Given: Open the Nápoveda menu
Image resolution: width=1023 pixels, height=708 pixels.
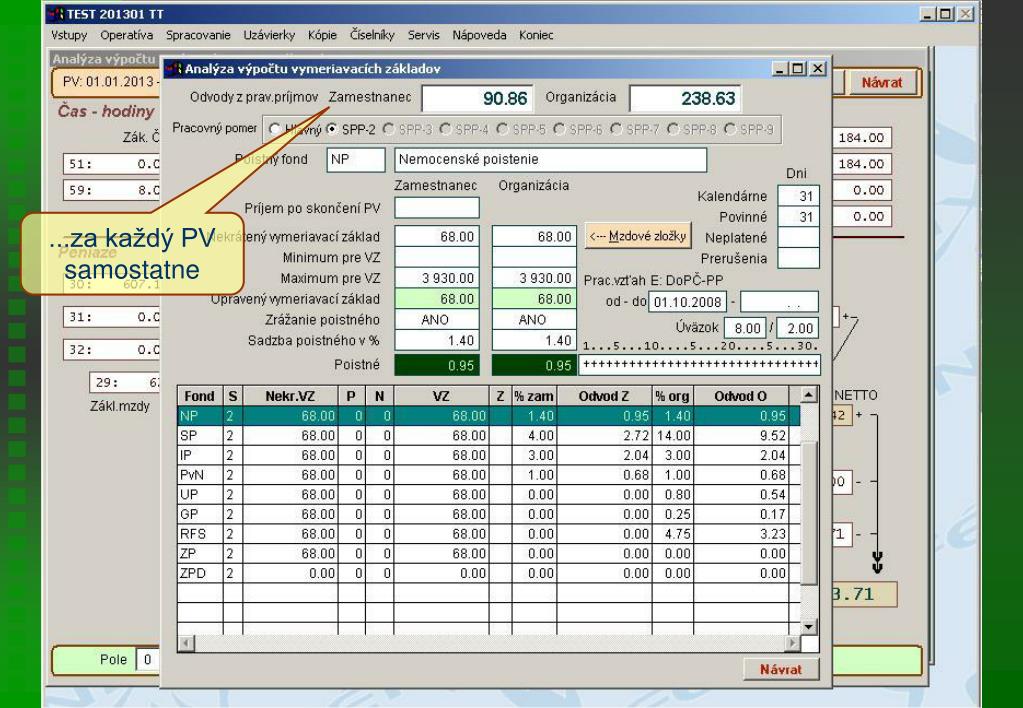Looking at the screenshot, I should coord(480,35).
